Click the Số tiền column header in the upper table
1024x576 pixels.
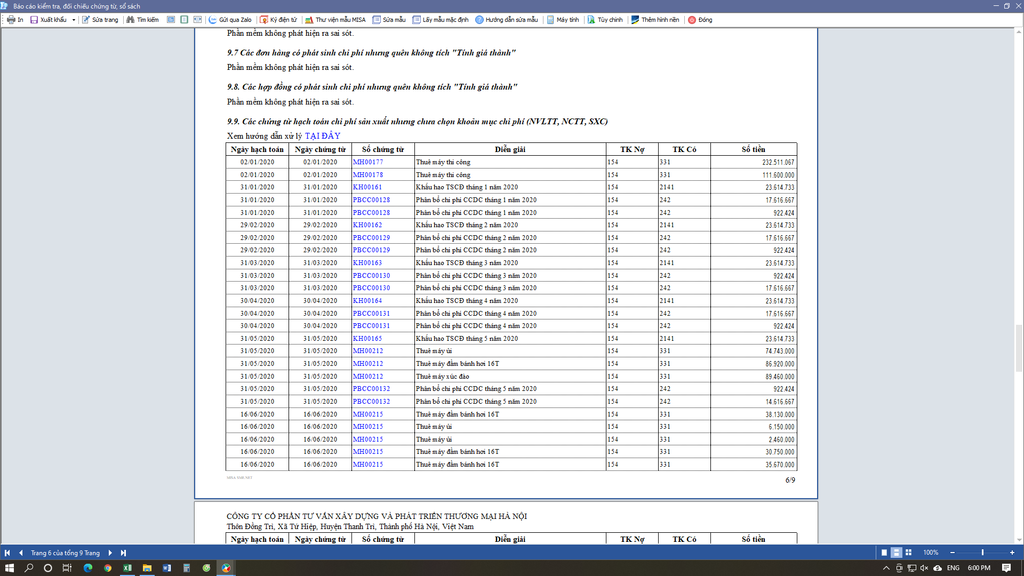(753, 150)
